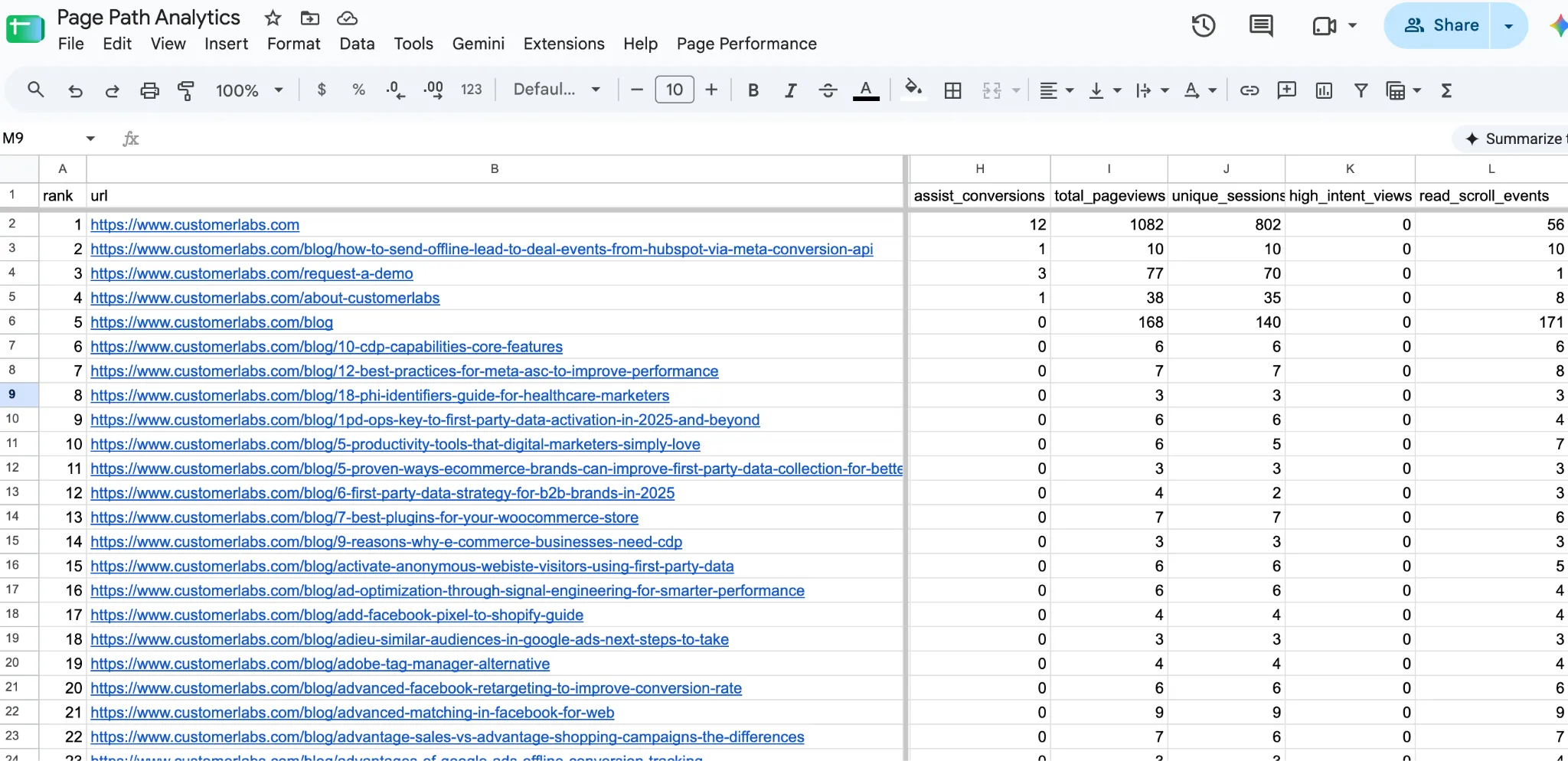
Task: Select the row 9 header
Action: coord(19,395)
